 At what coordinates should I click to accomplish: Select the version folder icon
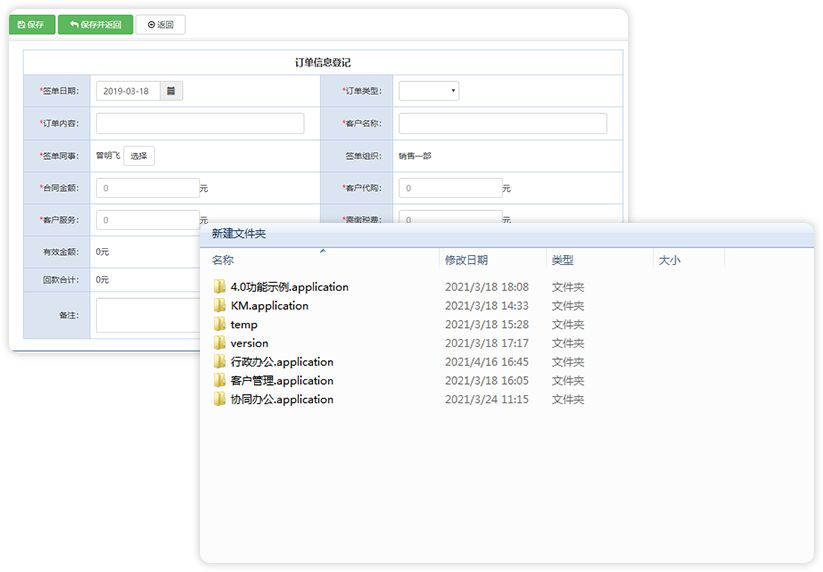tap(219, 343)
